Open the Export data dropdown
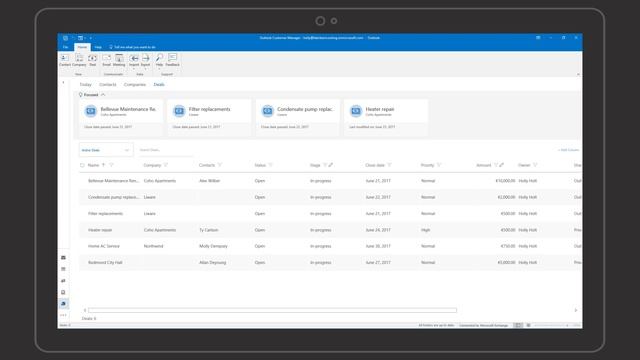640x360 pixels. point(145,60)
